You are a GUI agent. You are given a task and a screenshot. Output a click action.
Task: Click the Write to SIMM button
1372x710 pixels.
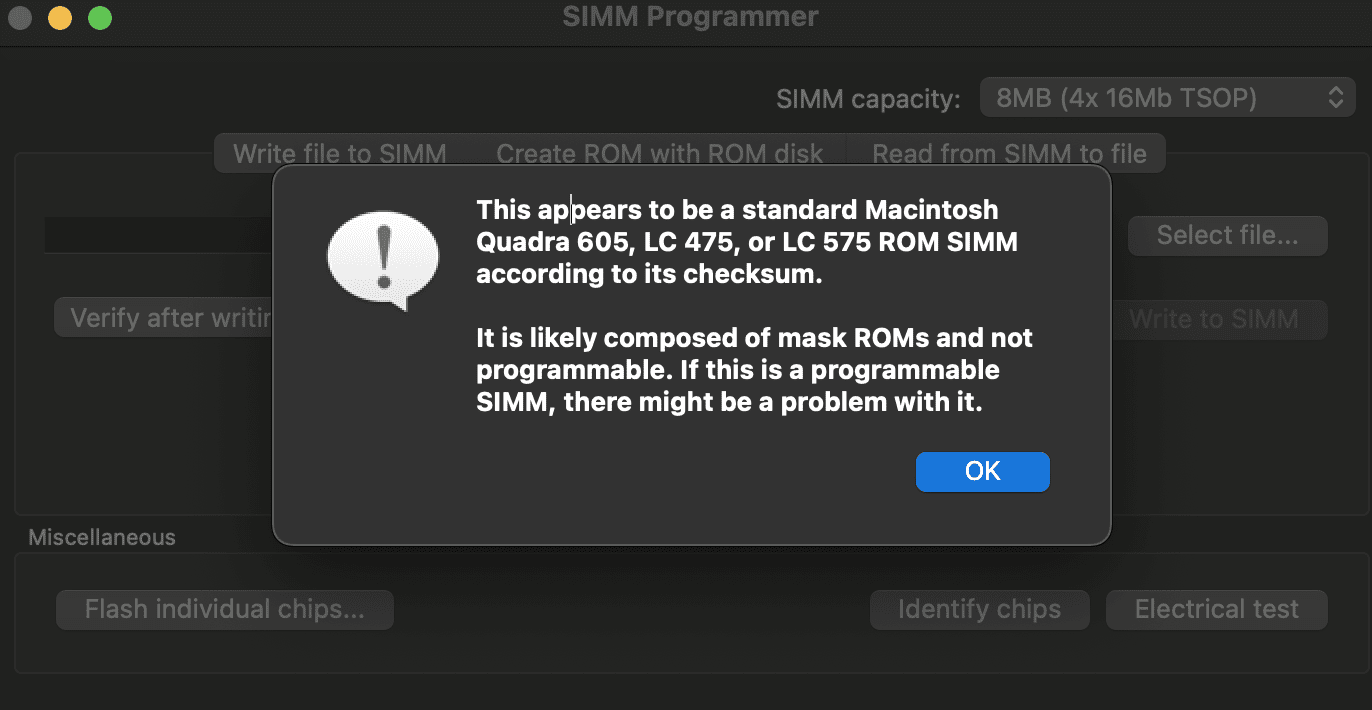[1213, 319]
